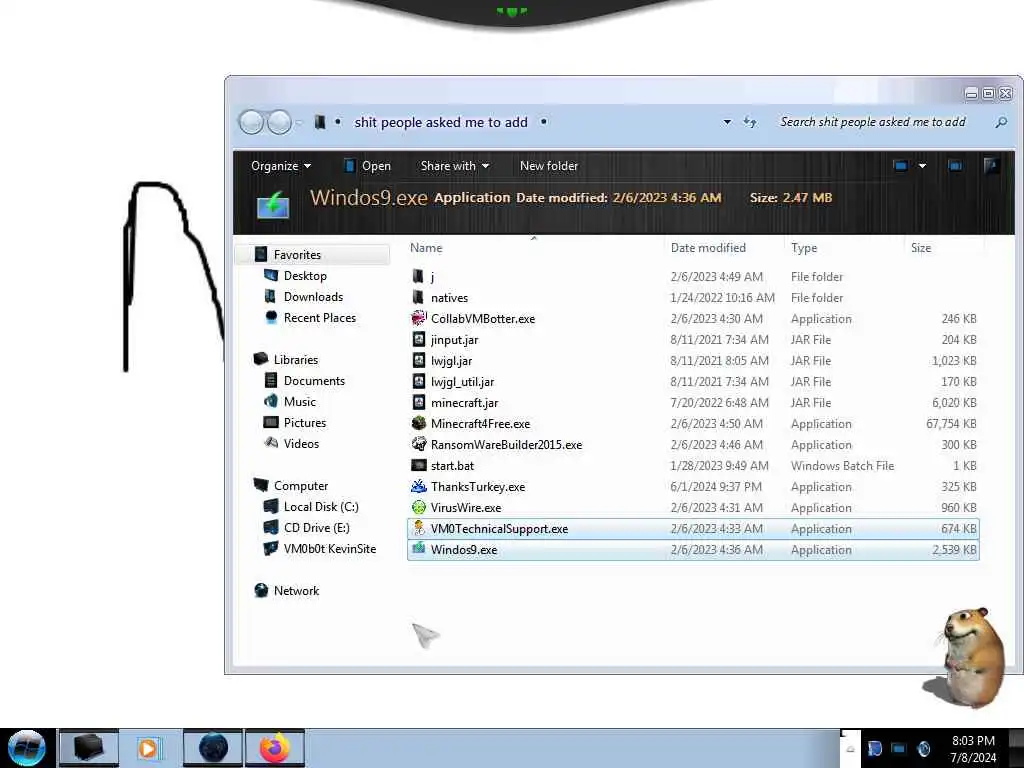Click the ThanksTurkey.exe icon
1024x768 pixels.
click(x=419, y=486)
